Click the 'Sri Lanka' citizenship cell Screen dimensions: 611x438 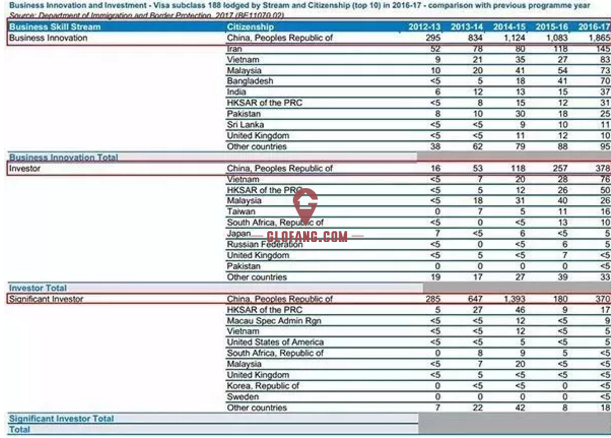click(245, 125)
